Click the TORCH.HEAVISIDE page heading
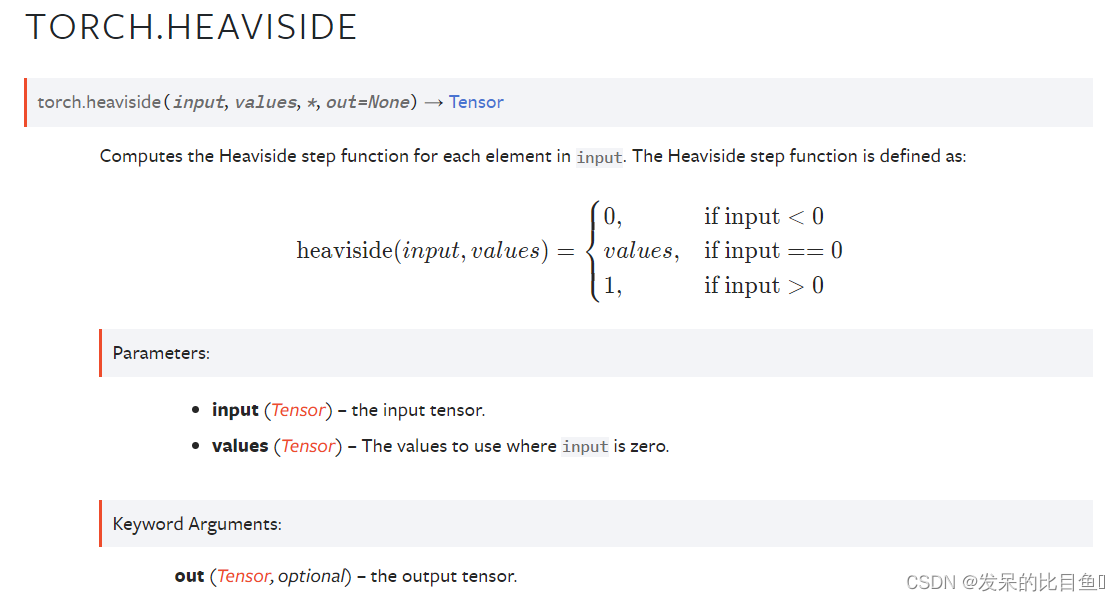 [x=191, y=27]
